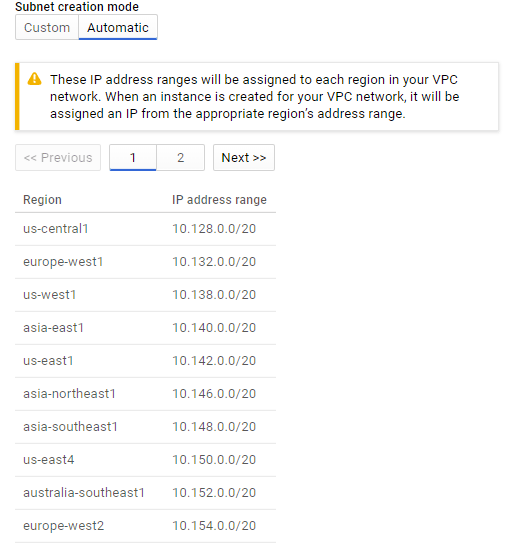Click IP range 10.152.0.0/20
This screenshot has width=513, height=552.
point(214,493)
